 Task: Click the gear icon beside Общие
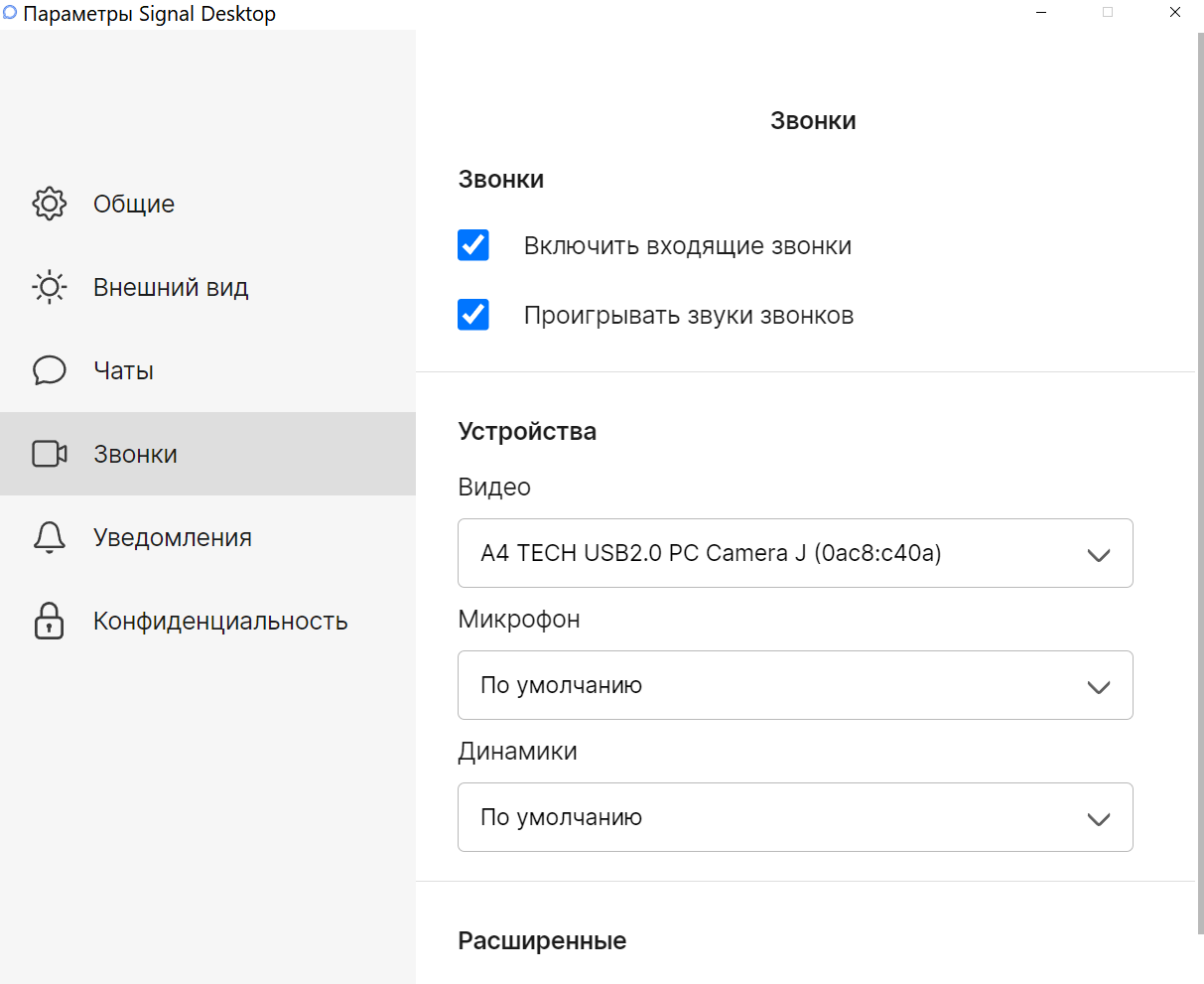click(49, 204)
